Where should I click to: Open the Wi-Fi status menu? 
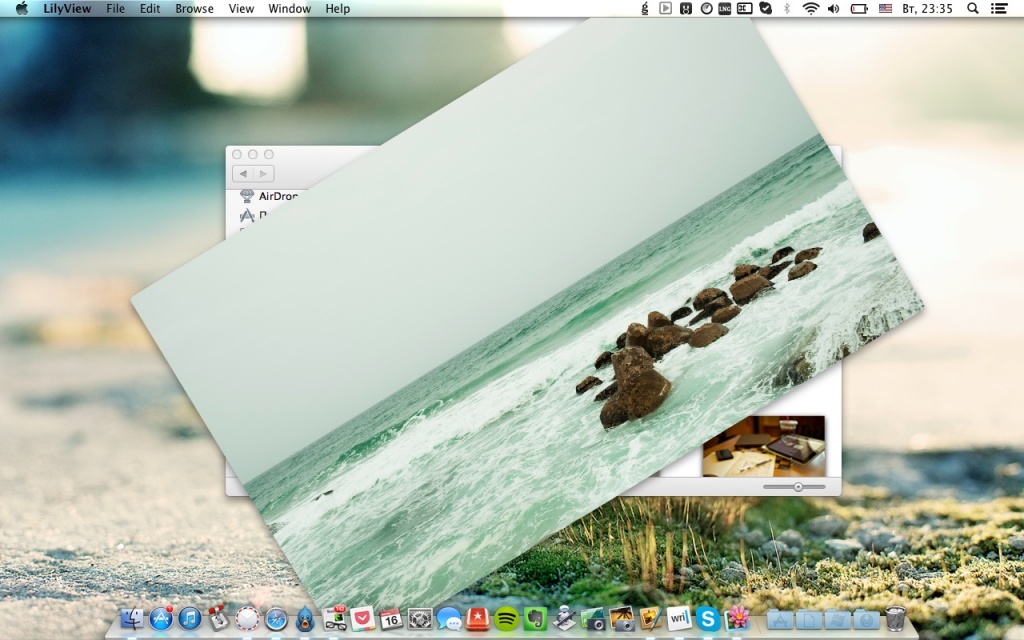[810, 8]
